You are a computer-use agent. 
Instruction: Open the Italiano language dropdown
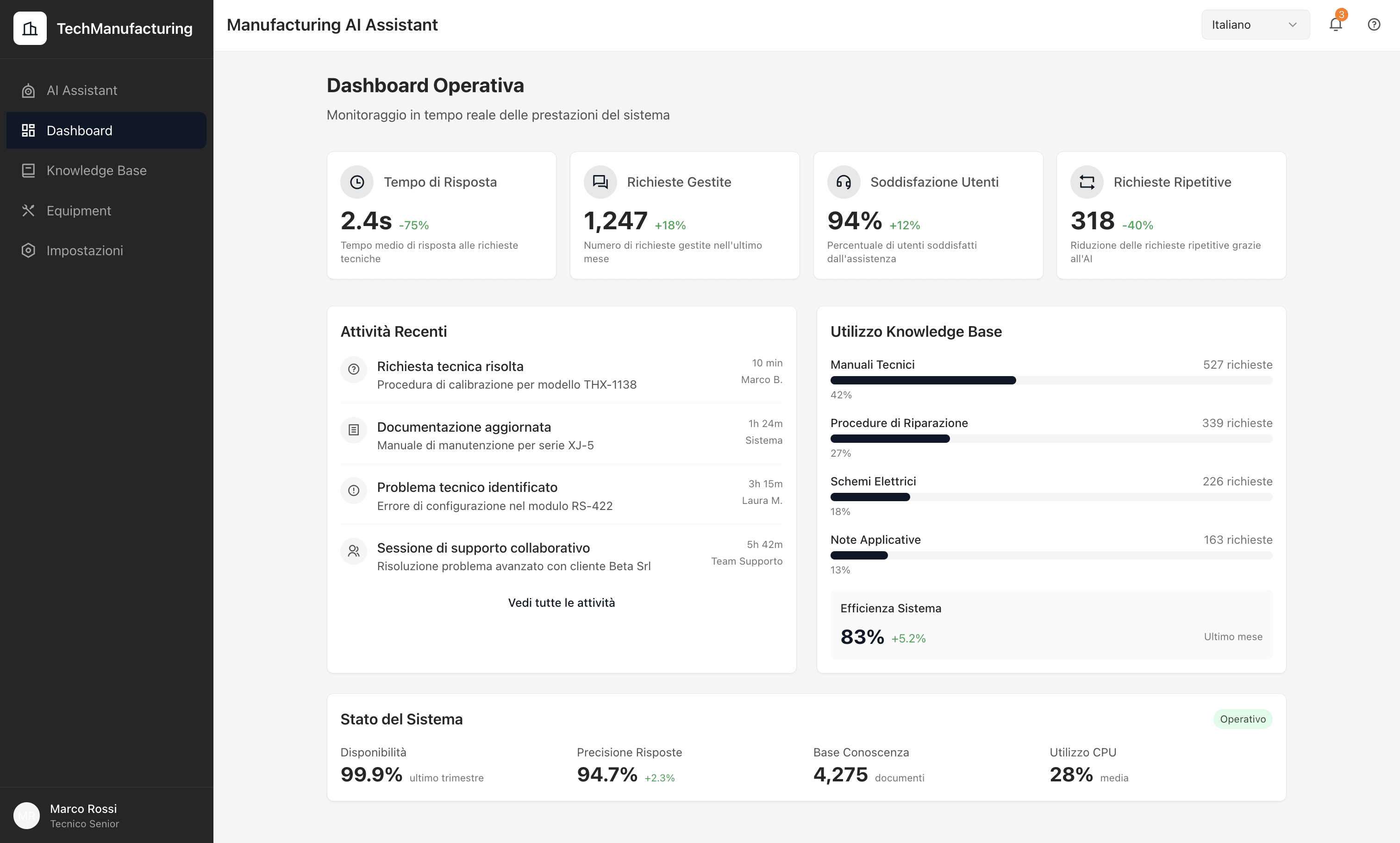coord(1255,25)
